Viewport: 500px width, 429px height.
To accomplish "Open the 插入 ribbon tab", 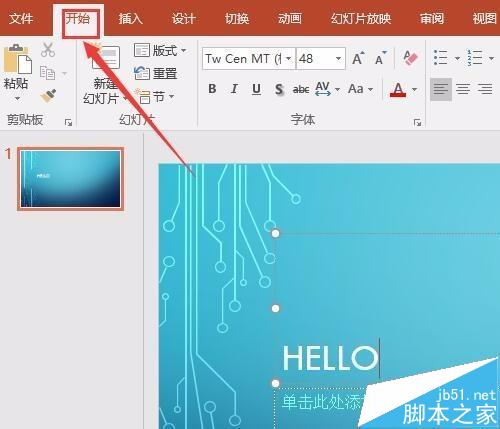I will pyautogui.click(x=131, y=18).
